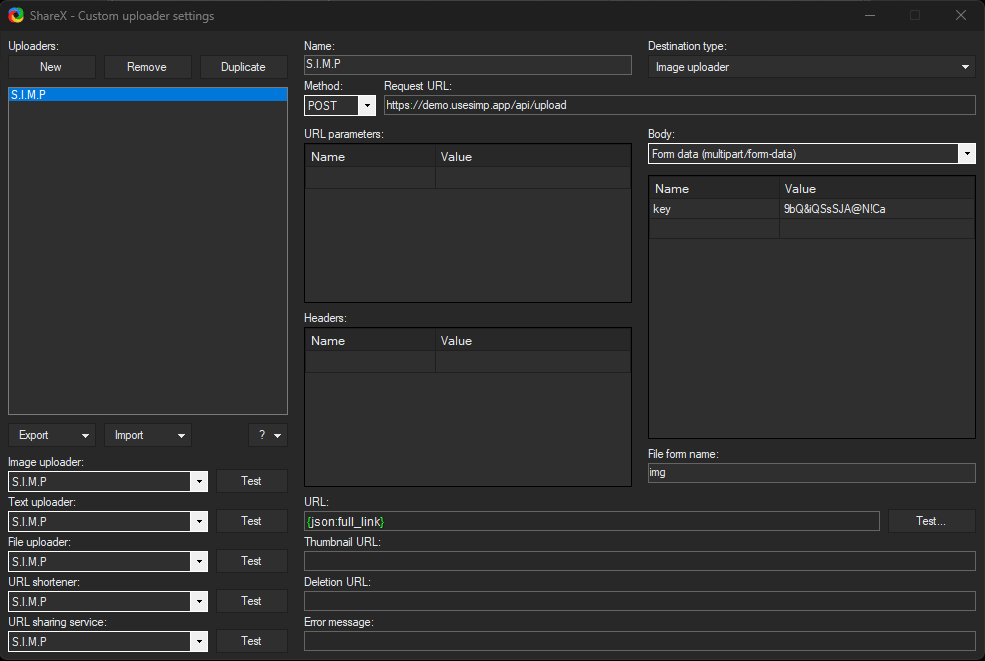Viewport: 985px width, 661px height.
Task: Select the key value cell in Body table
Action: [x=876, y=209]
